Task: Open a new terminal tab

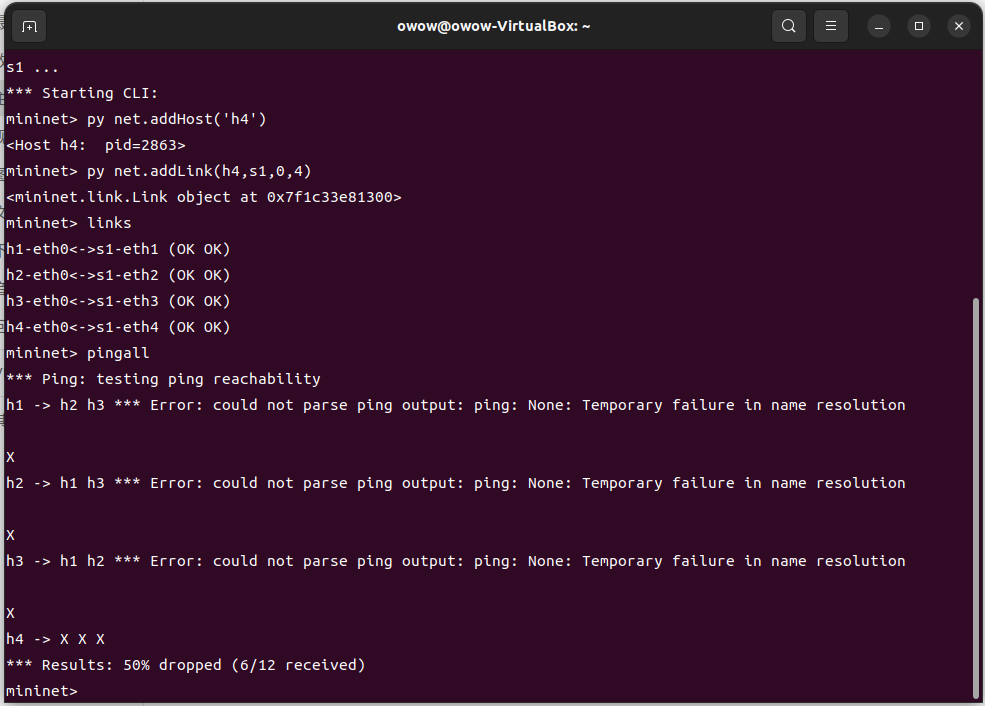Action: coord(29,26)
